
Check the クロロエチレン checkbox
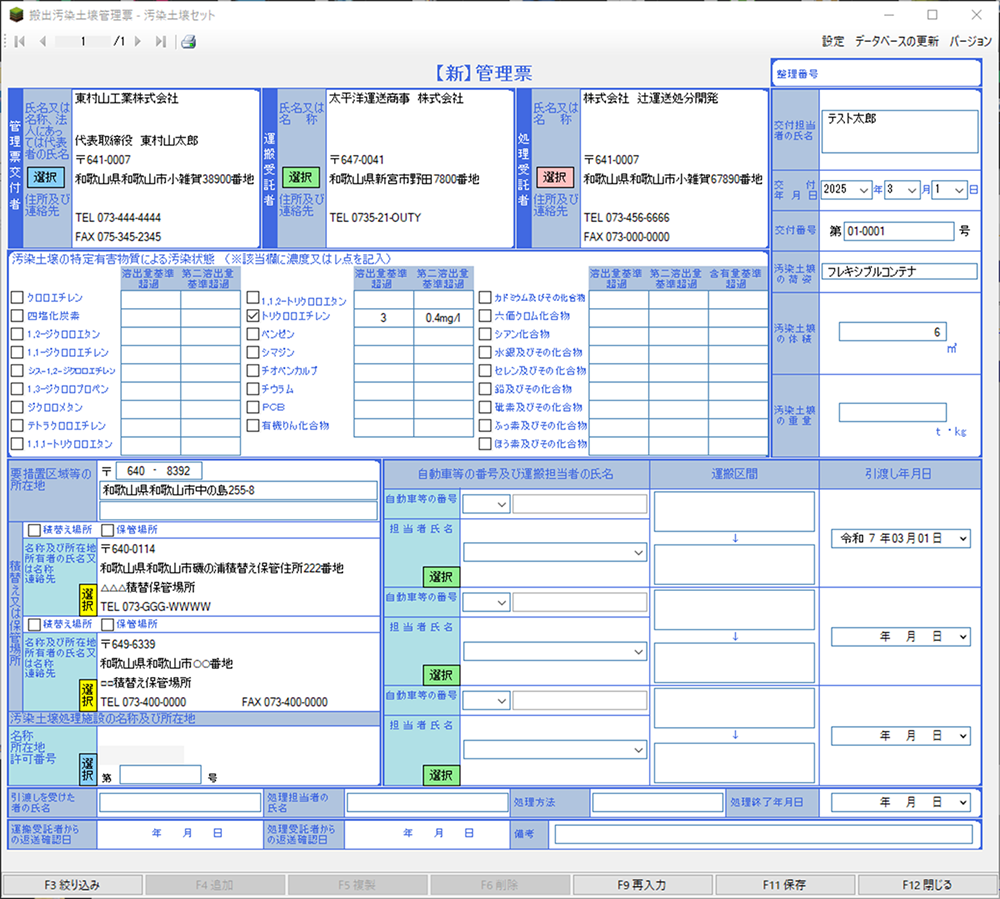pos(17,298)
